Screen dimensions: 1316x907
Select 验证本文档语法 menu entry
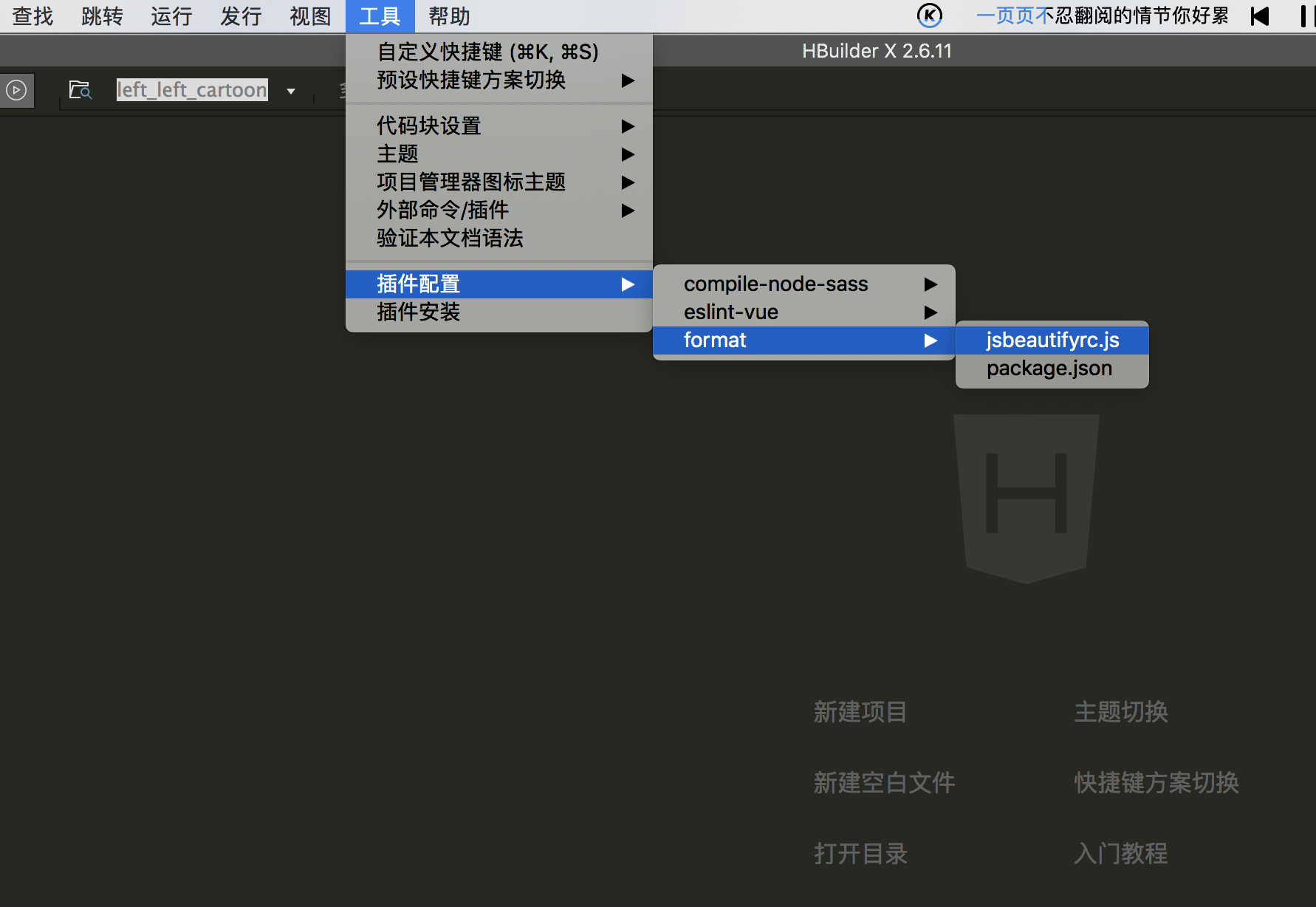click(x=499, y=238)
